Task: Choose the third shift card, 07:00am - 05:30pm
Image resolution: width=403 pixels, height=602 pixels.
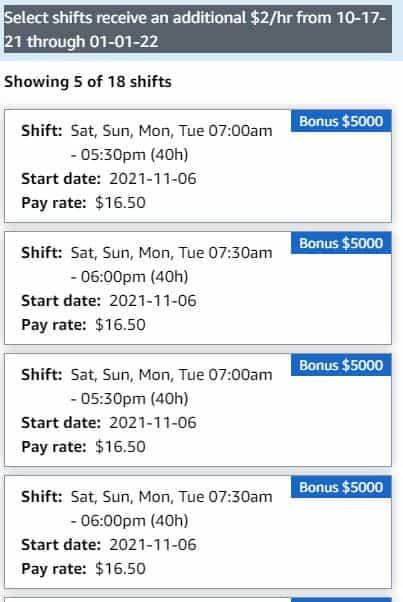Action: click(198, 410)
